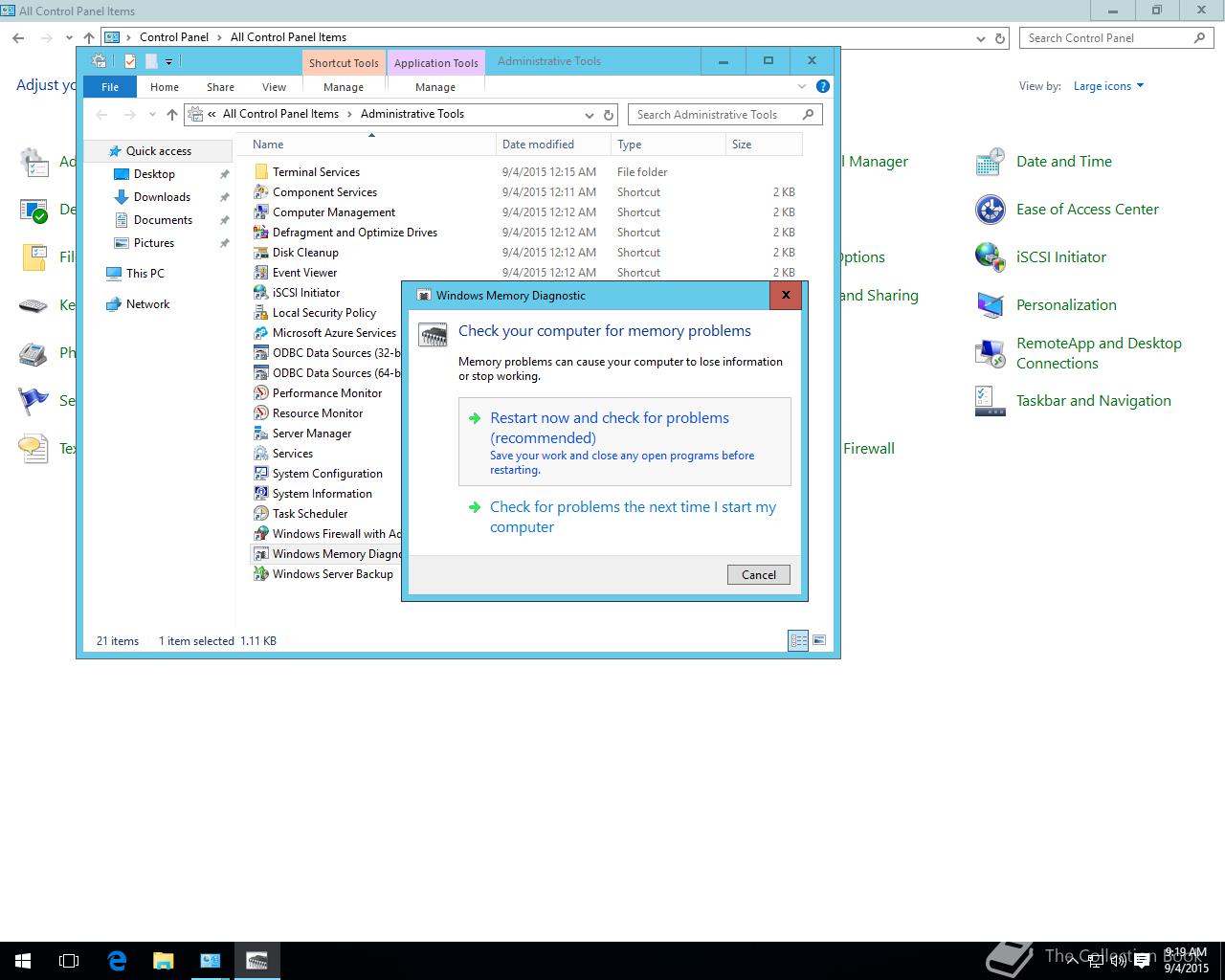The width and height of the screenshot is (1225, 980).
Task: Select Quick access in navigation pane
Action: (x=158, y=151)
